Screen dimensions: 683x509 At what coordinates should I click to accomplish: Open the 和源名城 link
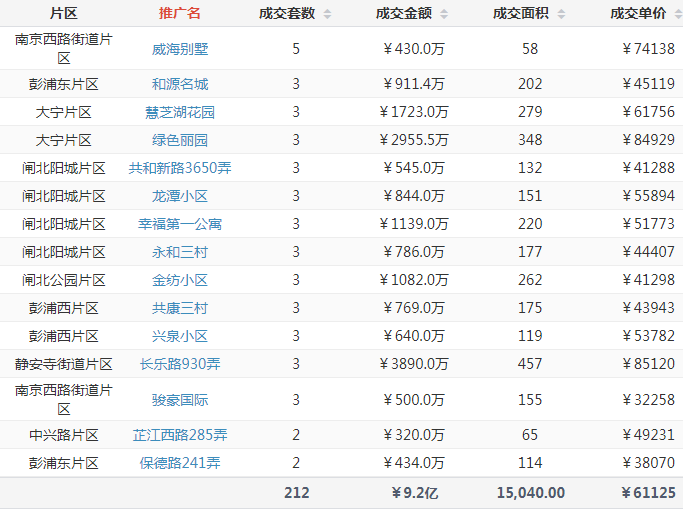click(180, 84)
